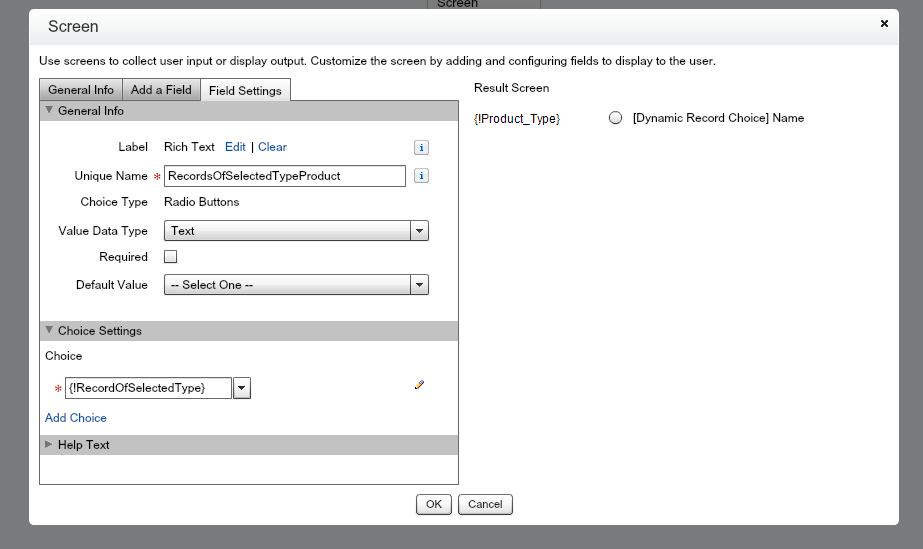The image size is (923, 549).
Task: Click the Edit link for Label
Action: pyautogui.click(x=235, y=147)
